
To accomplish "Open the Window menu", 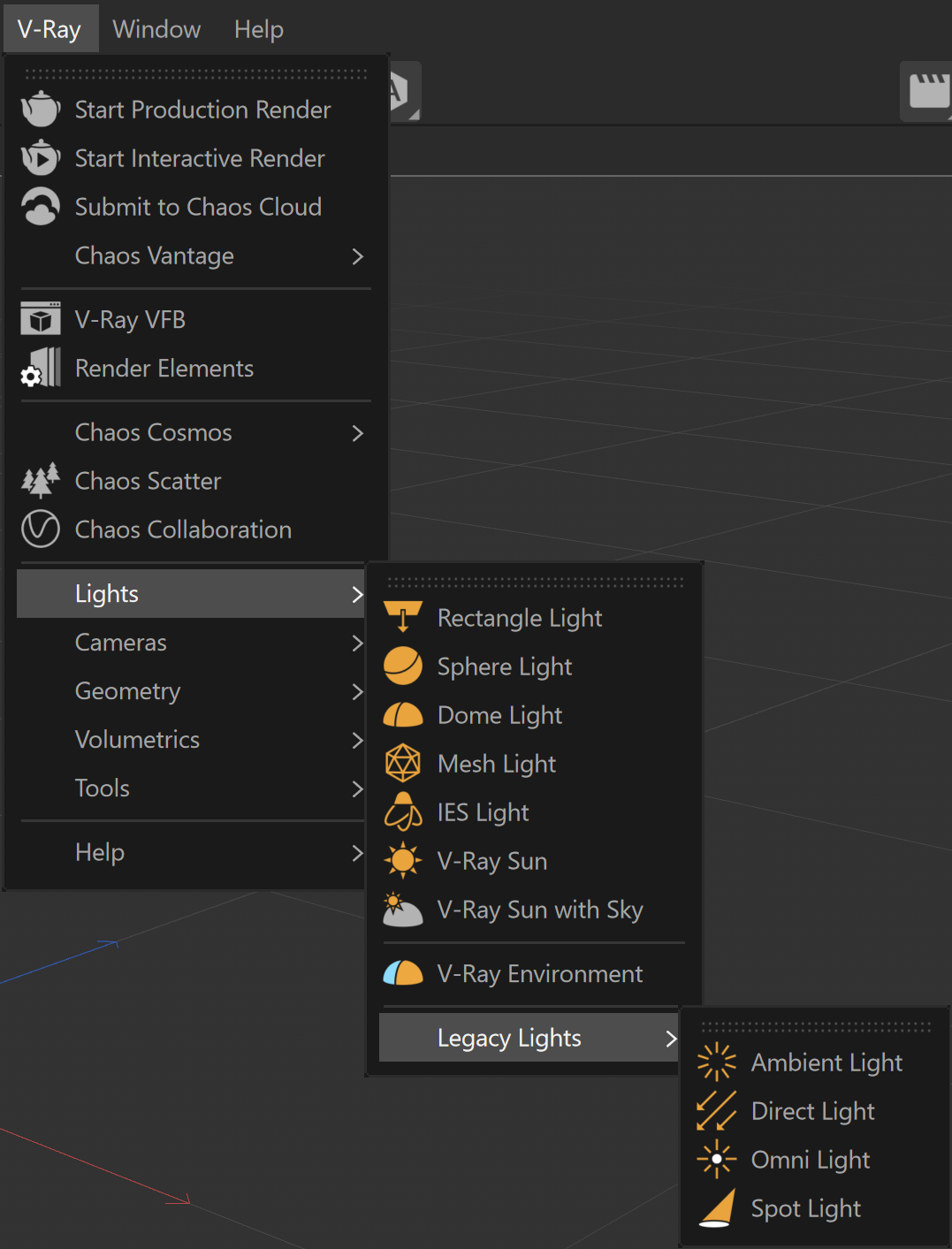I will click(x=156, y=29).
